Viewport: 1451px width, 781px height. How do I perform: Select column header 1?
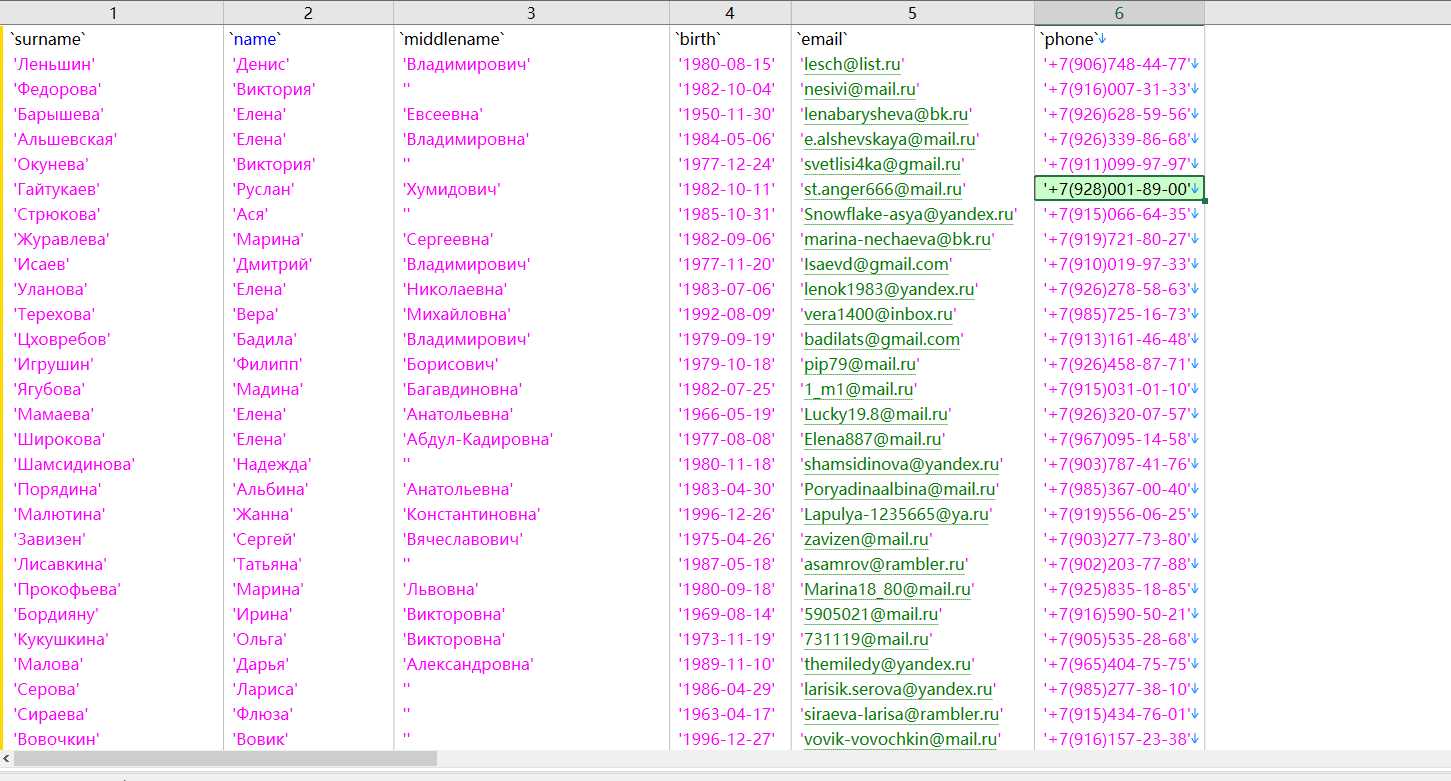click(x=114, y=13)
